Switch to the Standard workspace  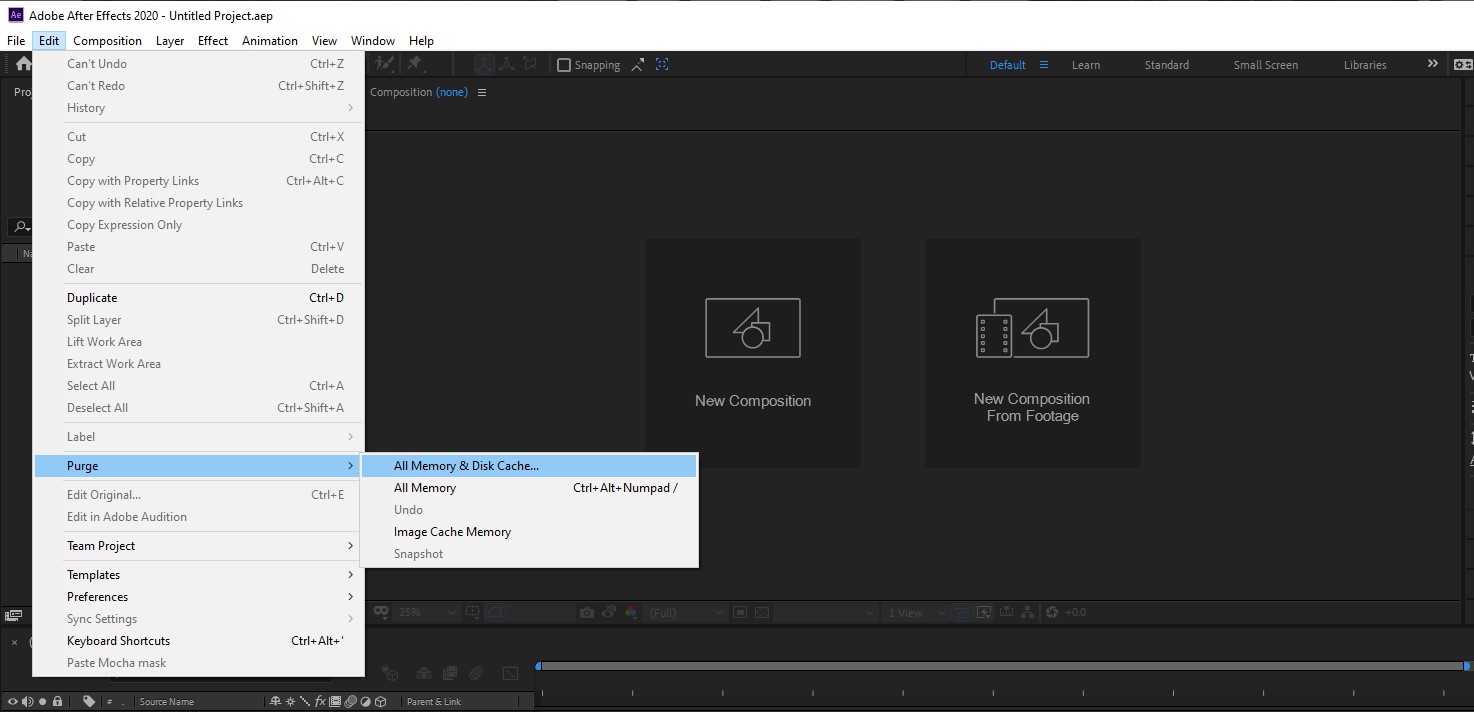[x=1167, y=65]
